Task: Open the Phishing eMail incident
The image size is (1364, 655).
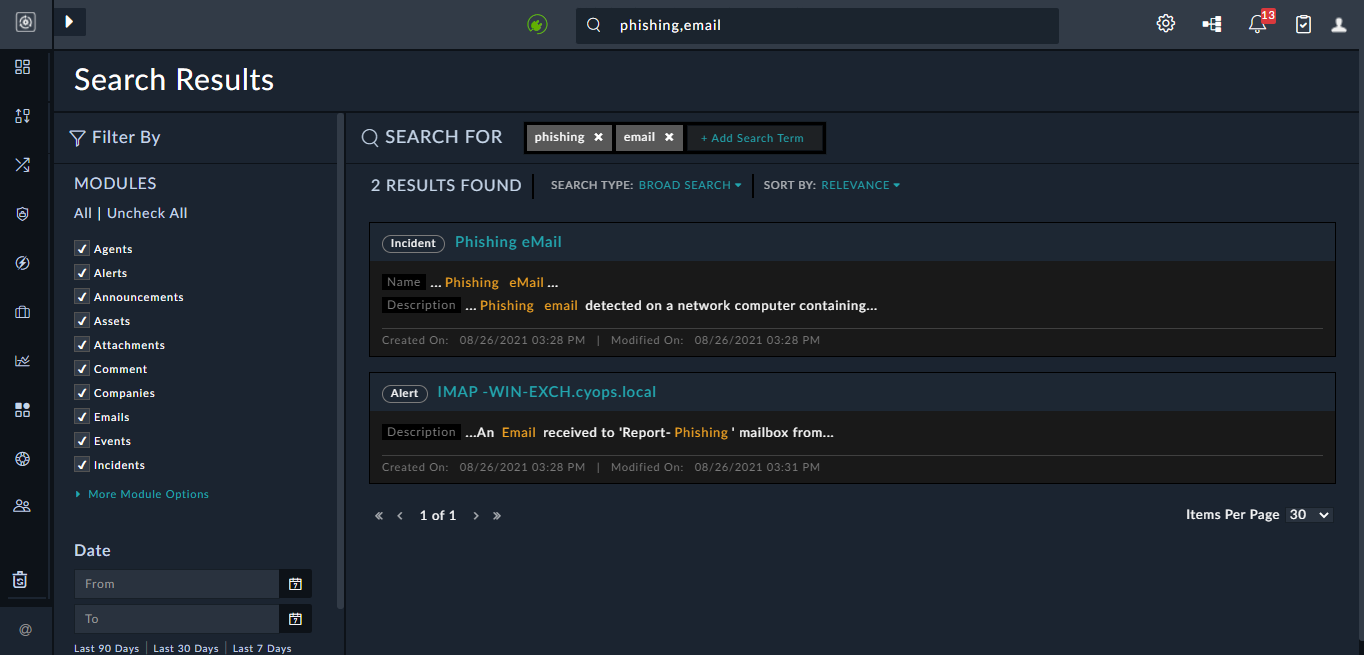Action: click(508, 242)
